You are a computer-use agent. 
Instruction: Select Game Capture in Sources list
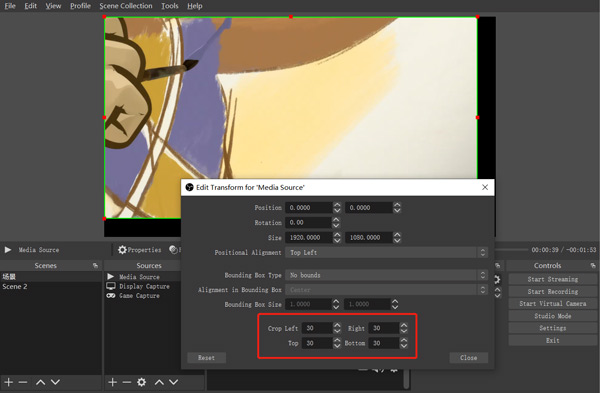click(139, 295)
